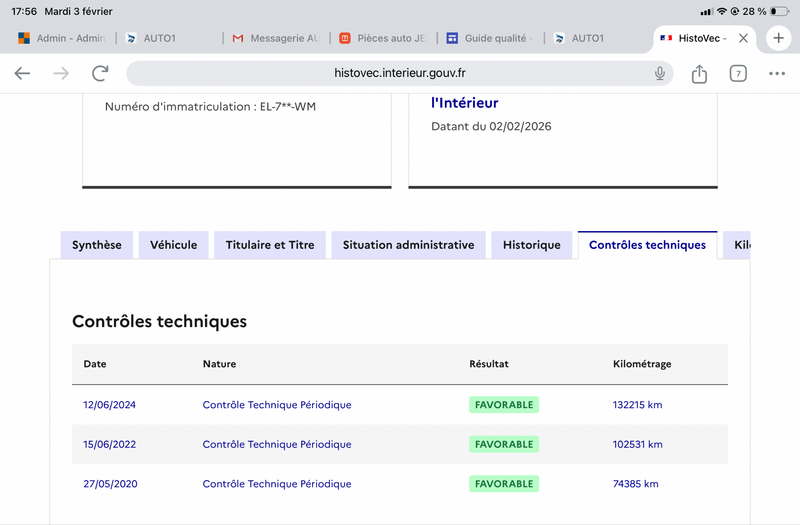Go to Situation administrative tab
This screenshot has width=800, height=525.
tap(408, 245)
